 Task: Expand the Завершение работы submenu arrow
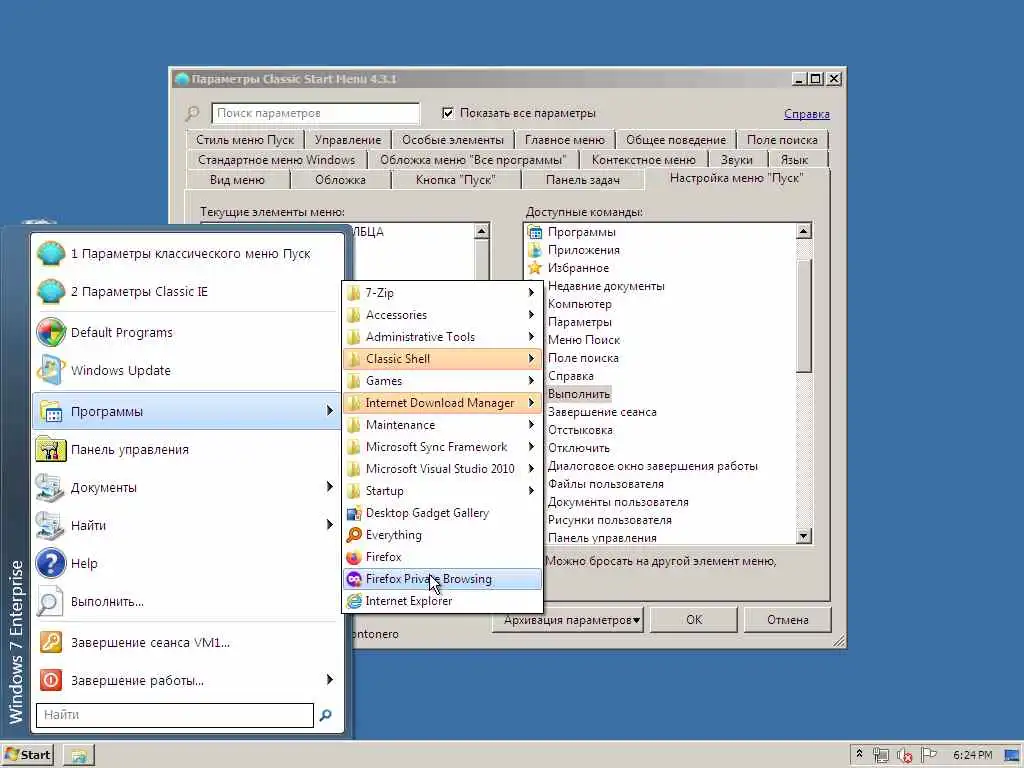[x=329, y=680]
